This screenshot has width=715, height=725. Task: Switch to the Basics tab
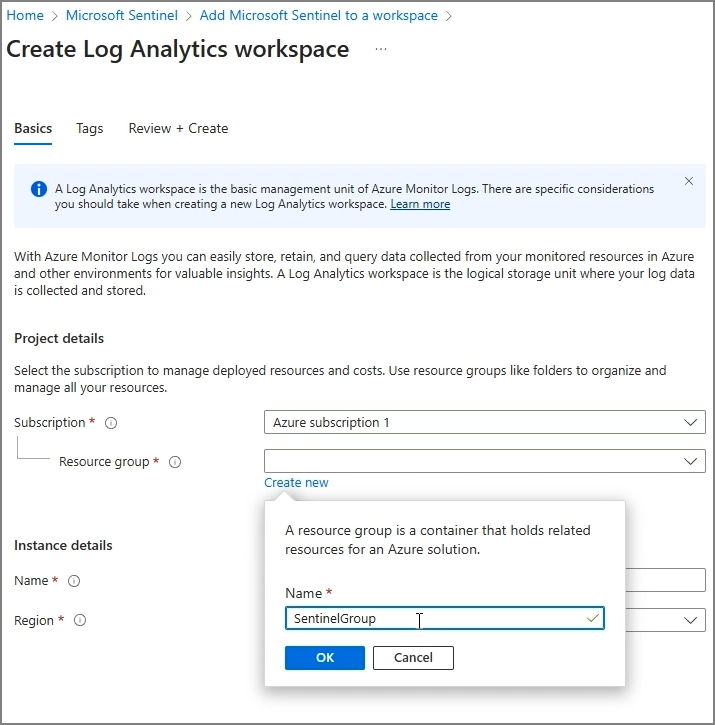click(x=33, y=129)
